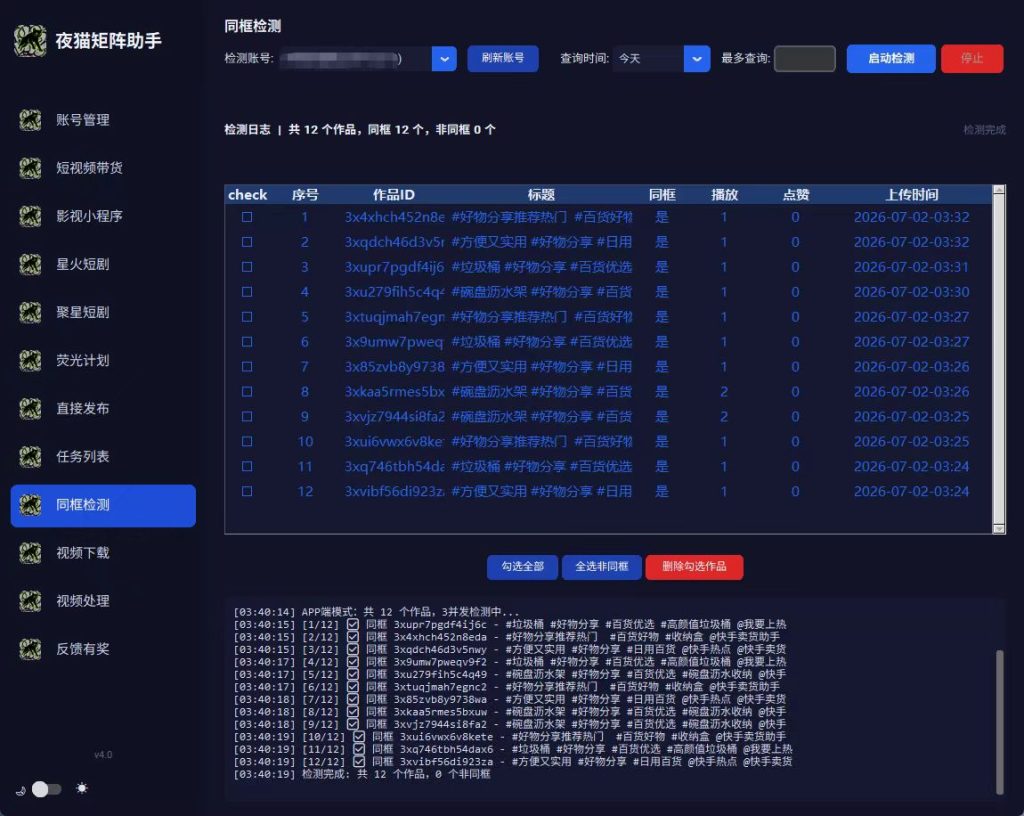Click the cat icon beside 反馈有奖
Image resolution: width=1024 pixels, height=816 pixels.
pyautogui.click(x=30, y=649)
